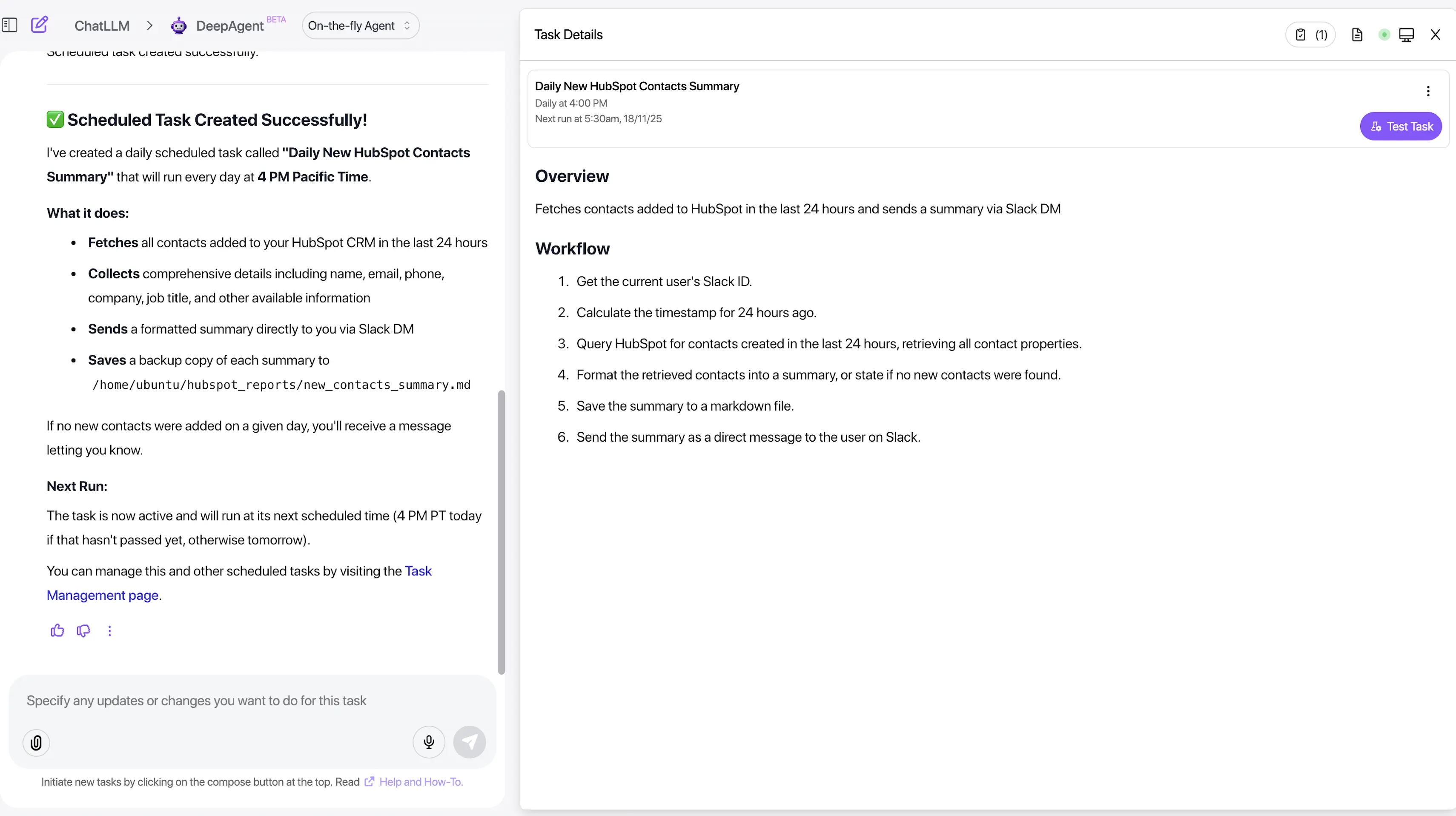Select ChatLLM in the breadcrumb
Screen dimensions: 1456x816
pyautogui.click(x=102, y=26)
